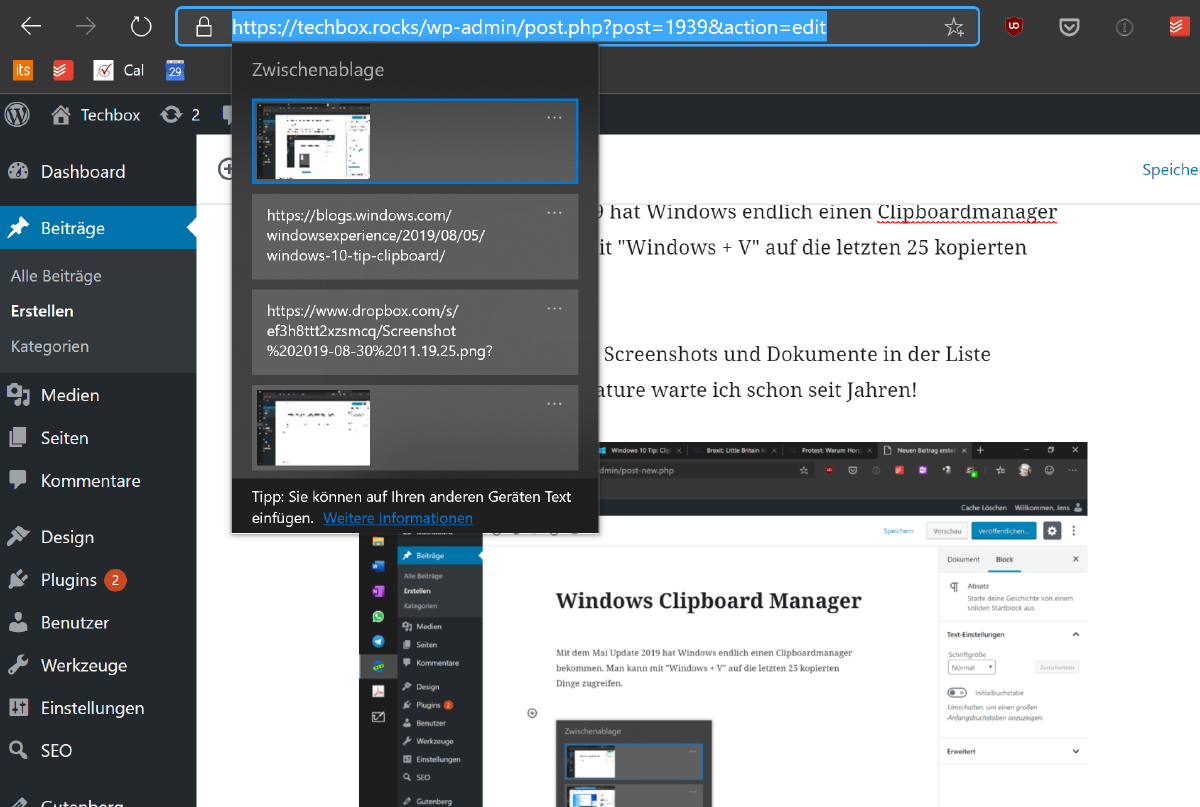
Task: Click Speichern link in editor
Action: coord(1171,170)
